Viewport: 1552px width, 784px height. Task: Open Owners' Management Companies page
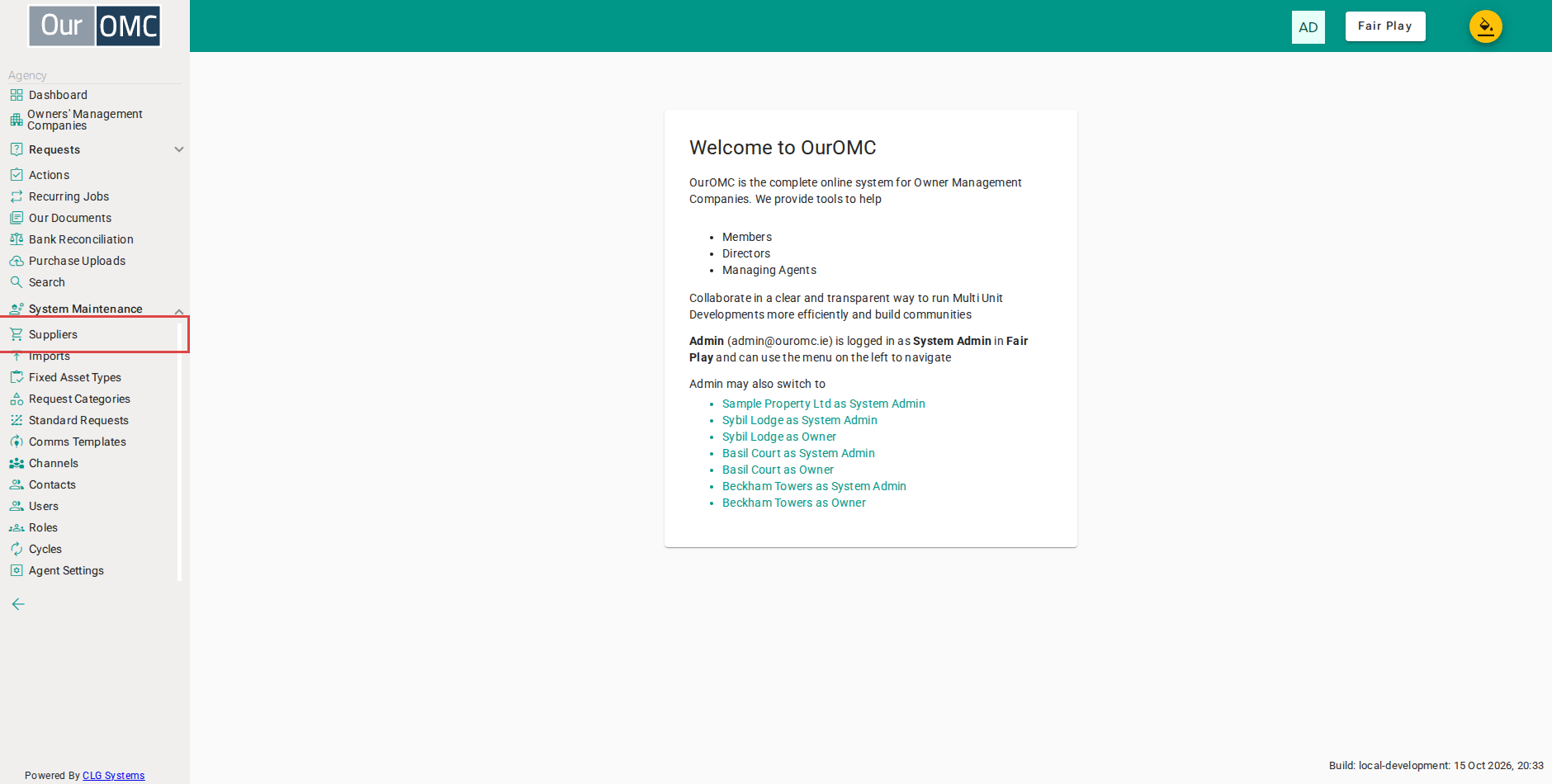click(x=85, y=120)
